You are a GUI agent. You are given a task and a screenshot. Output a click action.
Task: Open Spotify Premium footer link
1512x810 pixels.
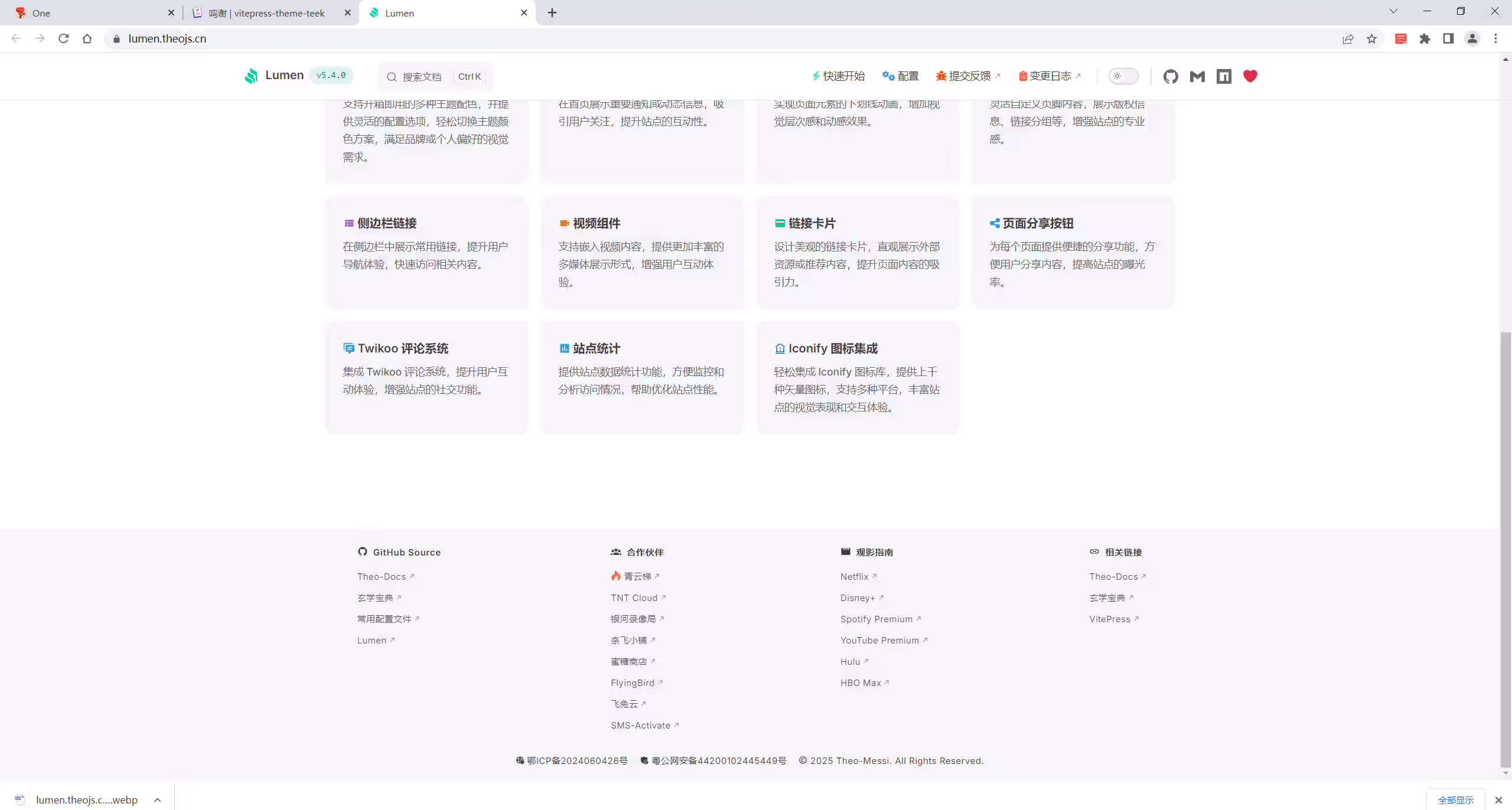click(x=881, y=619)
